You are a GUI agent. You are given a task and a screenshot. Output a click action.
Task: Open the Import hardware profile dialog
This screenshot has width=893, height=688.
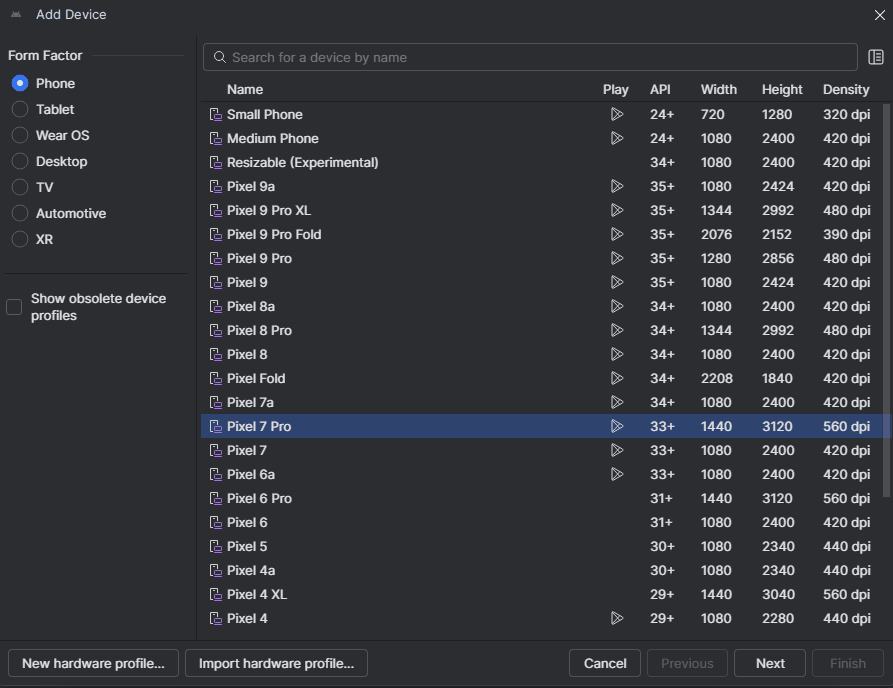[276, 663]
